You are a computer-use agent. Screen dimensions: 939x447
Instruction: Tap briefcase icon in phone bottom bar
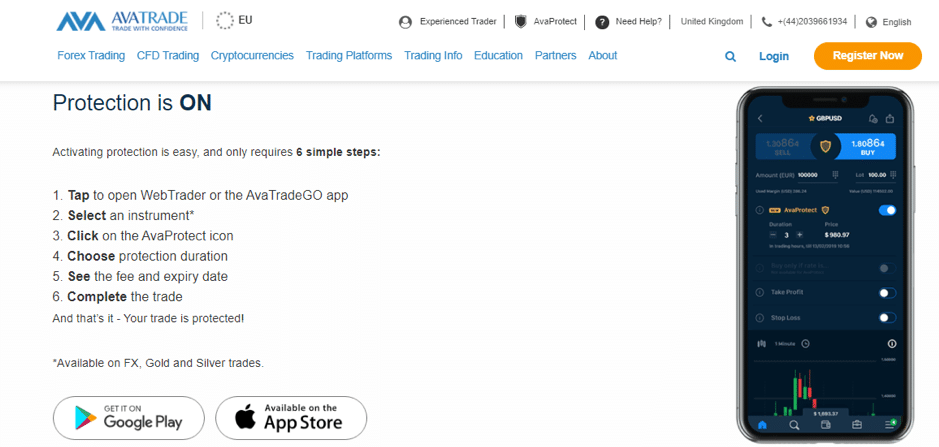[857, 425]
